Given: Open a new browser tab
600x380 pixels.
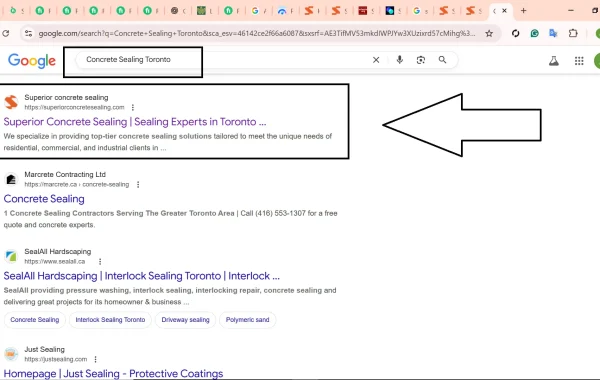Looking at the screenshot, I should pyautogui.click(x=523, y=11).
